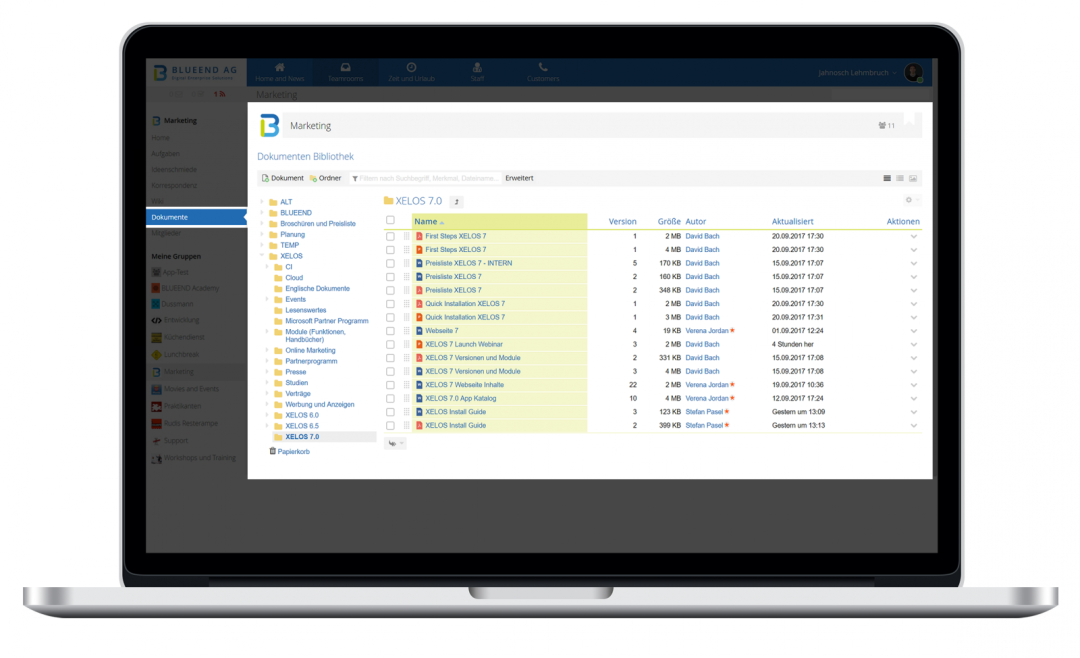The height and width of the screenshot is (658, 1080).
Task: Collapse the XELOS folder tree node
Action: tap(262, 256)
